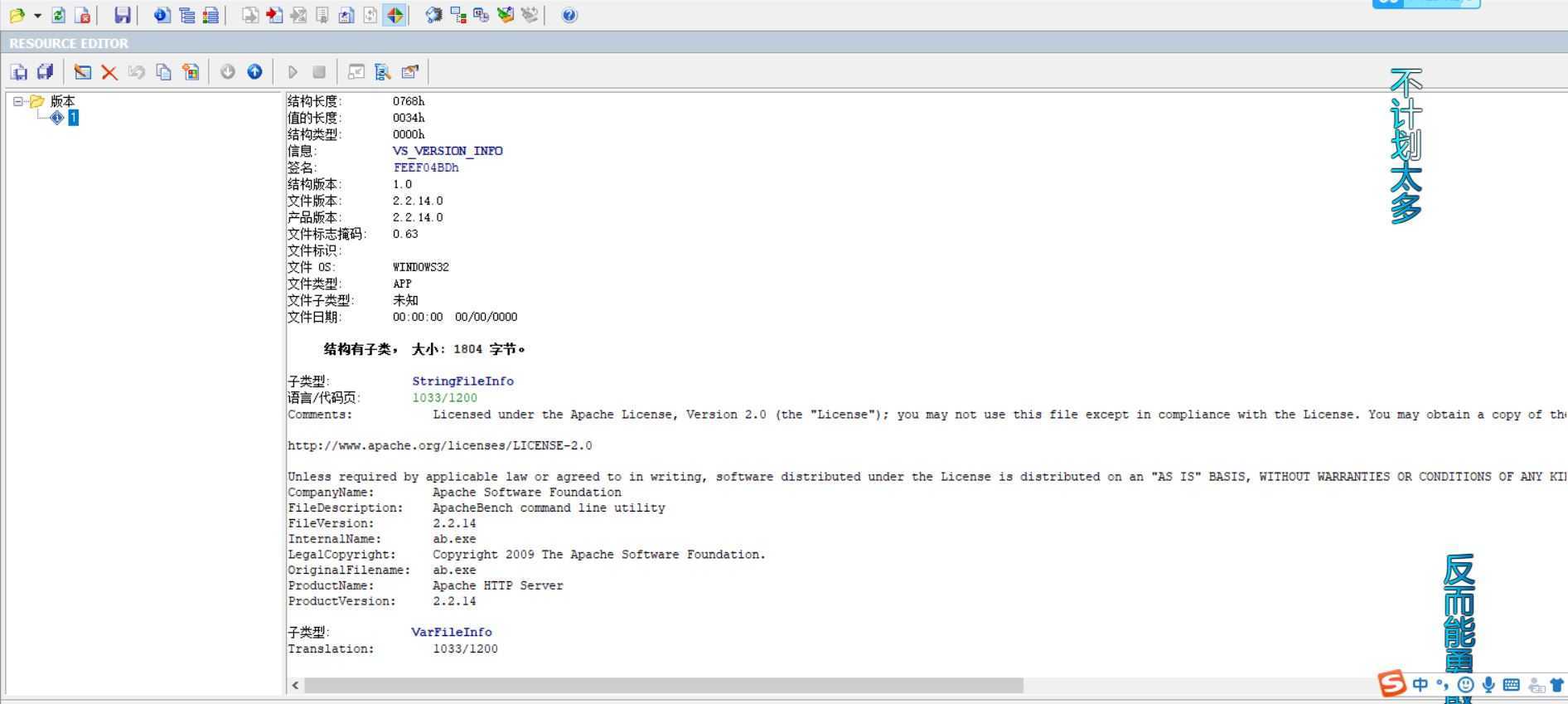Image resolution: width=1568 pixels, height=704 pixels.
Task: Click the certificate document toolbar icon
Action: pyautogui.click(x=322, y=15)
